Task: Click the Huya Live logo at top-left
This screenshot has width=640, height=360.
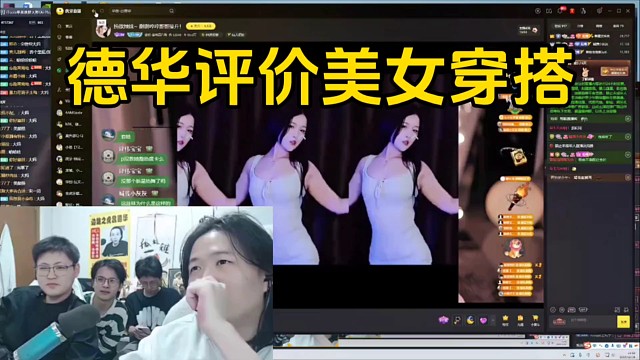Action: [x=69, y=11]
